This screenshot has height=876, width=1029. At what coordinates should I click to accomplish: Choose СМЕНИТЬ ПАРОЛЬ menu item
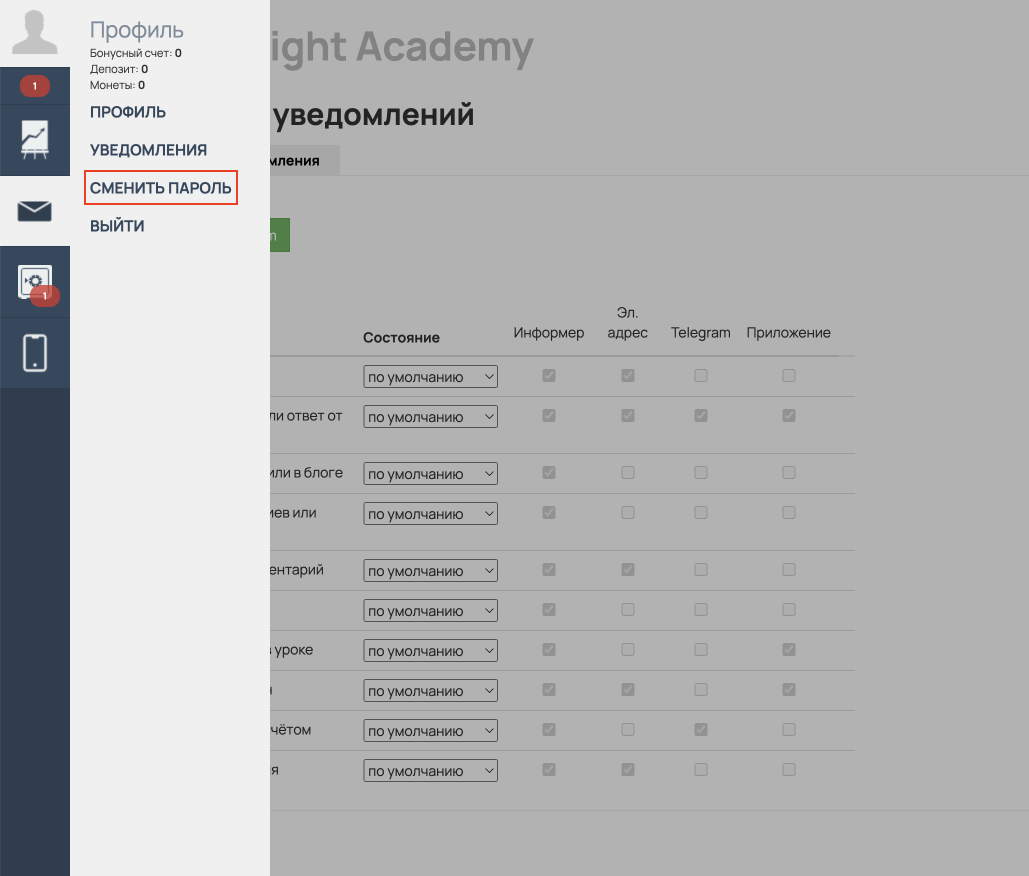tap(161, 188)
